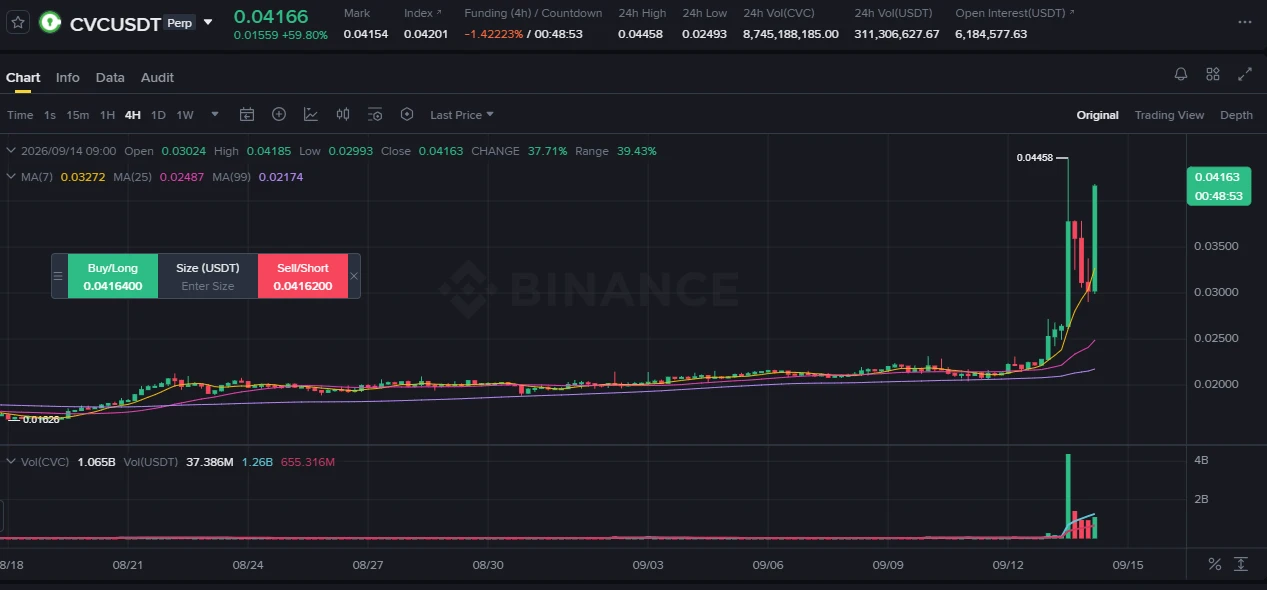Screen dimensions: 1267x590
Task: Select the 1D interval
Action: click(158, 115)
